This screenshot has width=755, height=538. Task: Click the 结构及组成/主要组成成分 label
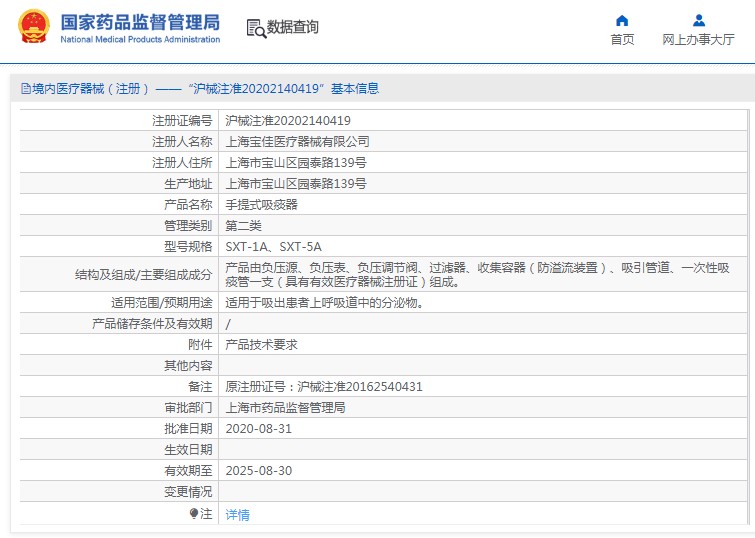[x=143, y=275]
